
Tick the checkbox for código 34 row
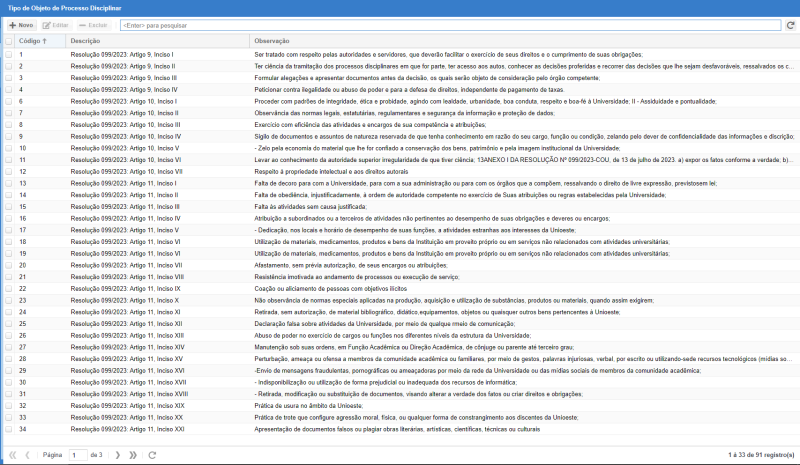pyautogui.click(x=9, y=429)
